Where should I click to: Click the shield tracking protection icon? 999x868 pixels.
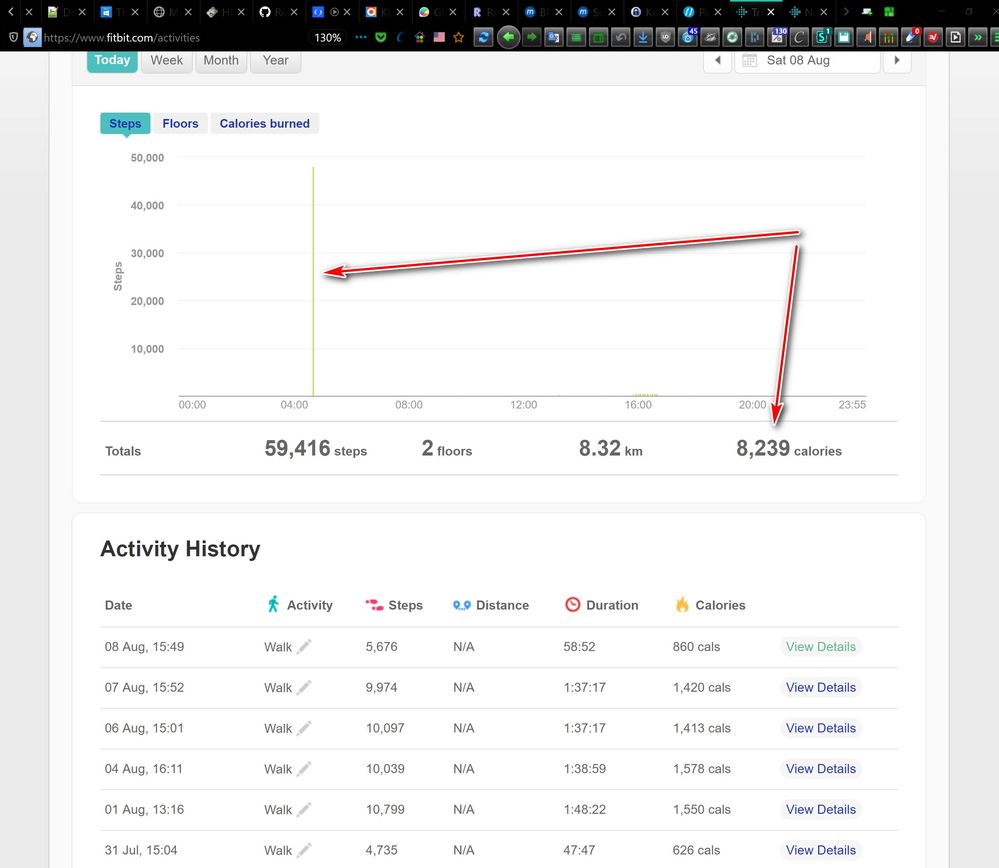click(13, 38)
